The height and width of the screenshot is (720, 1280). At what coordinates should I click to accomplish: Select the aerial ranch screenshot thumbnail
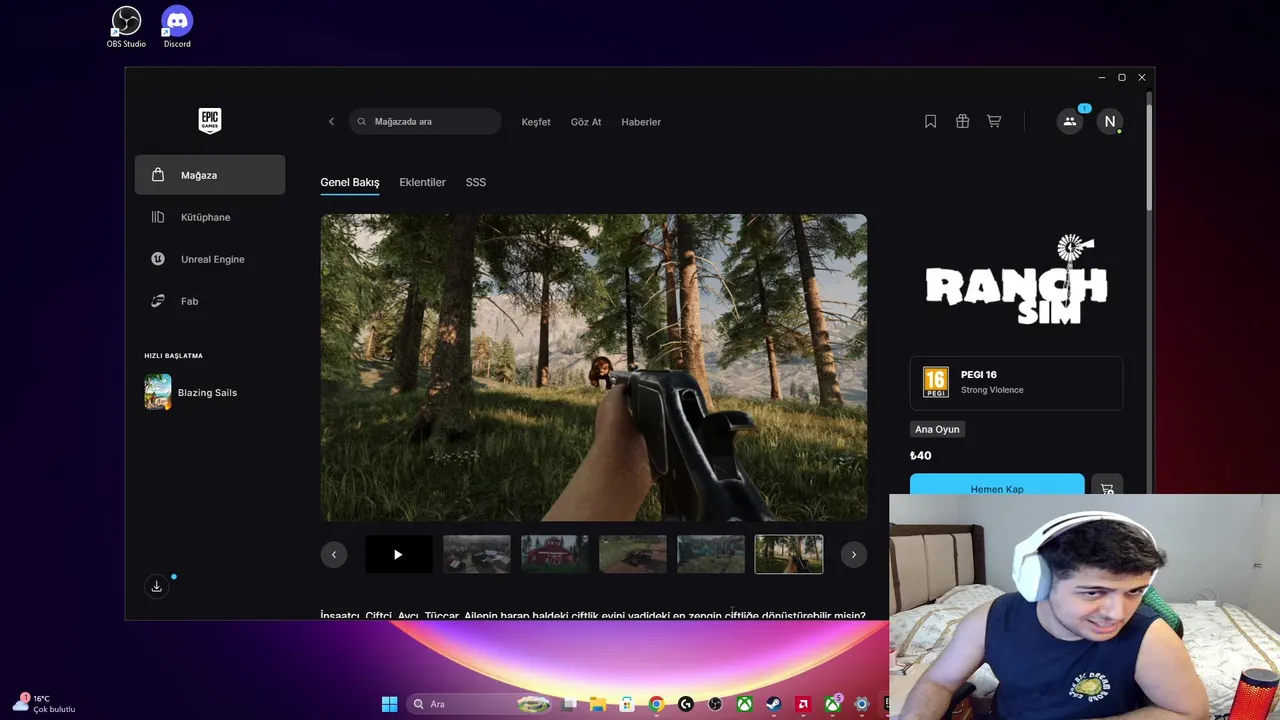[x=477, y=554]
